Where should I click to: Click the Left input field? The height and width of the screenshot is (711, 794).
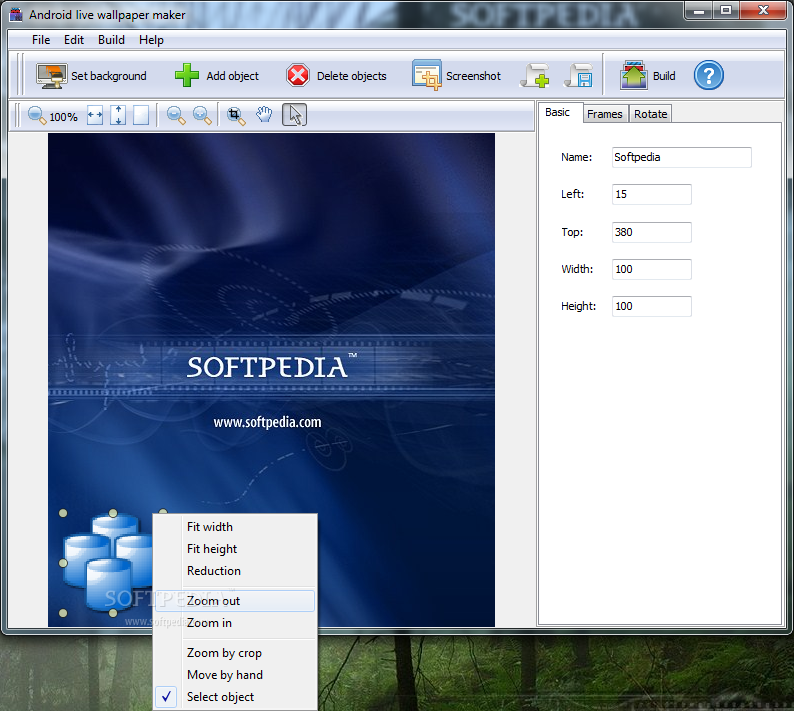tap(652, 194)
